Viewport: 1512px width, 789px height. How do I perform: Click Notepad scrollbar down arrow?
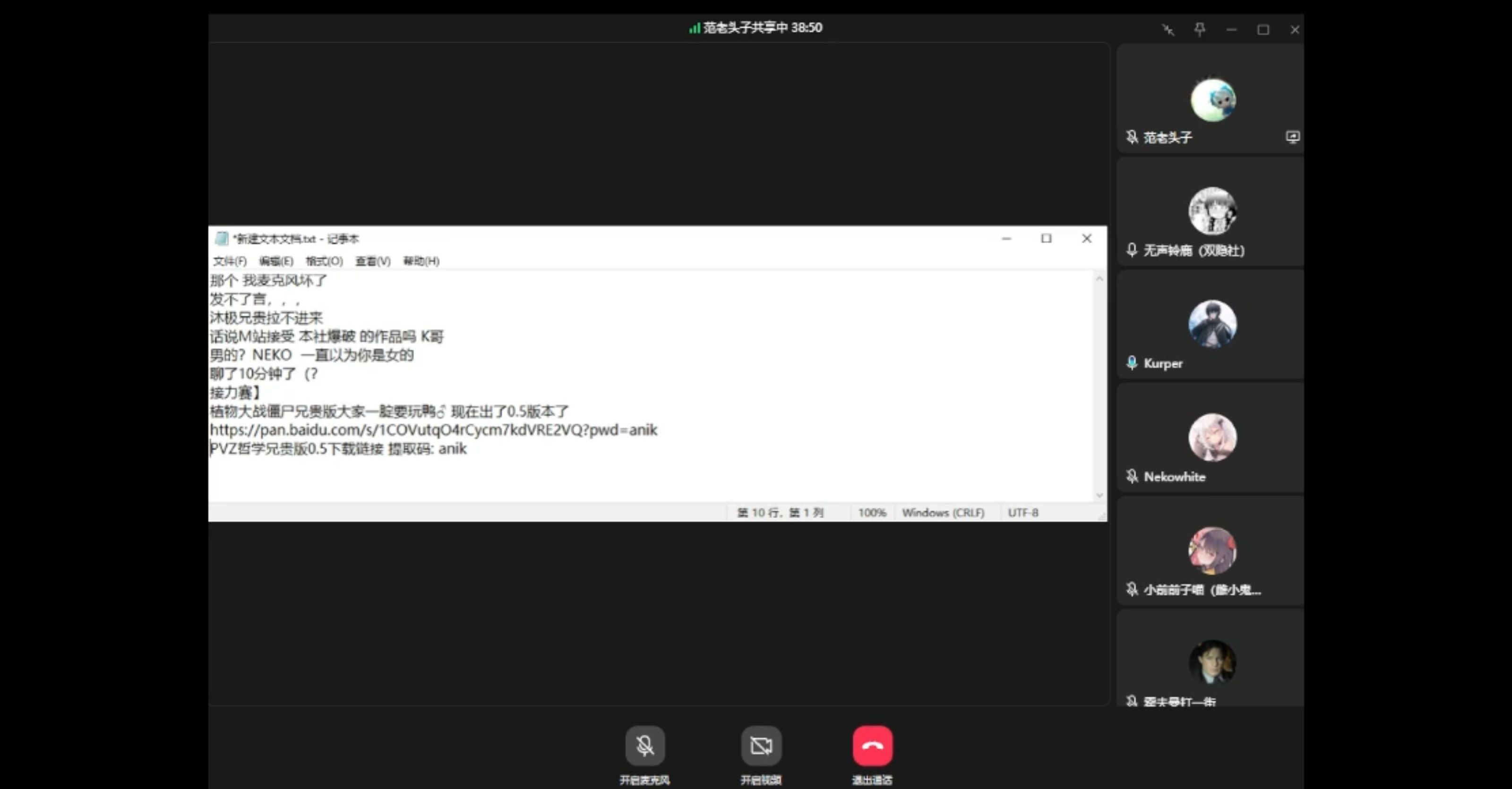click(x=1100, y=496)
